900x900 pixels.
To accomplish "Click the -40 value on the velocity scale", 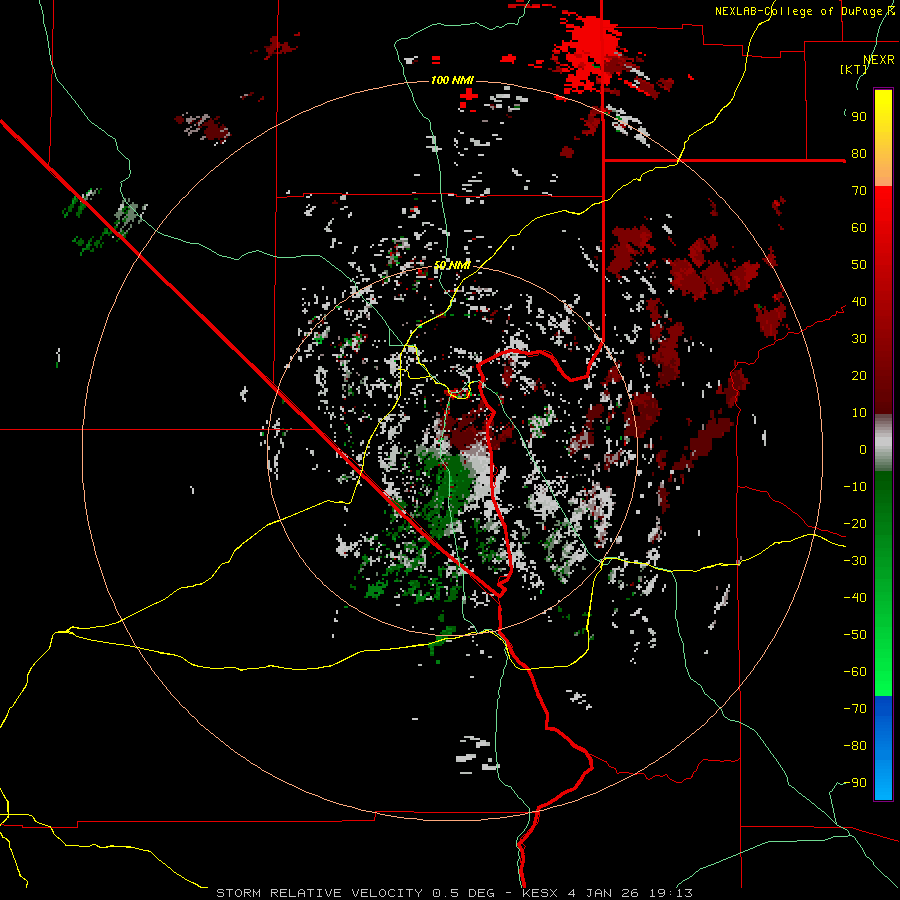I will pos(855,598).
